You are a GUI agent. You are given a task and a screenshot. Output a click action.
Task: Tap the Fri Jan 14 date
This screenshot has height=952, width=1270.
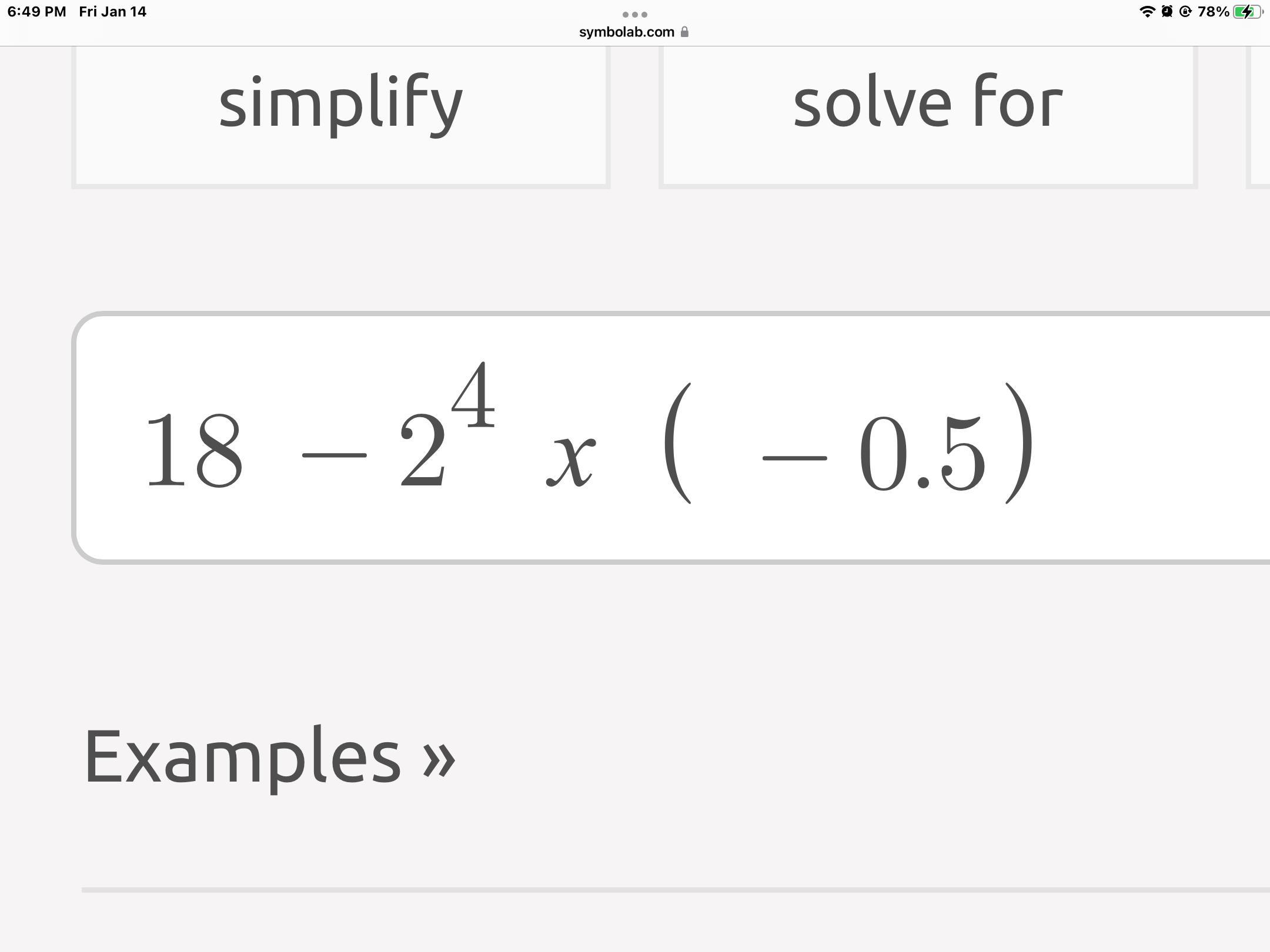coord(112,12)
